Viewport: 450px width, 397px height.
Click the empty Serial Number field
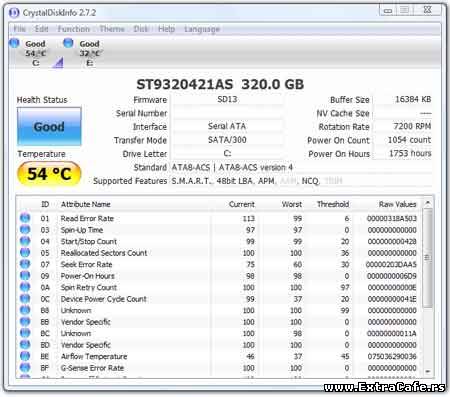pos(227,113)
